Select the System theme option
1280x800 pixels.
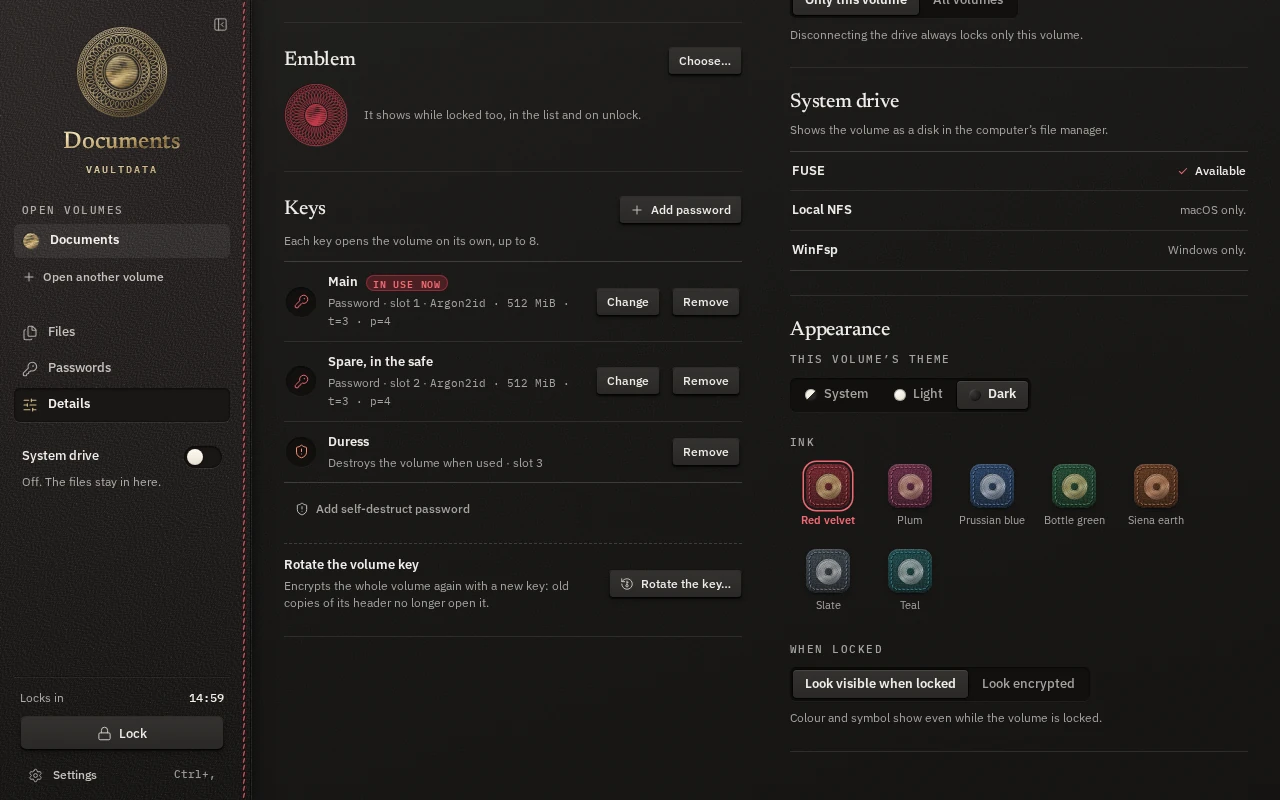(836, 394)
